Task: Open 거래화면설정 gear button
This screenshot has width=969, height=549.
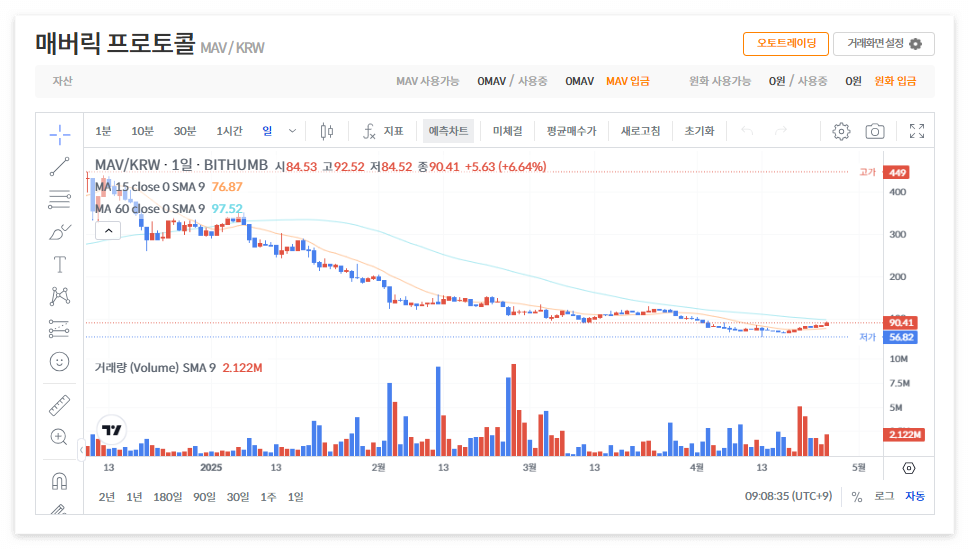Action: pyautogui.click(x=884, y=43)
